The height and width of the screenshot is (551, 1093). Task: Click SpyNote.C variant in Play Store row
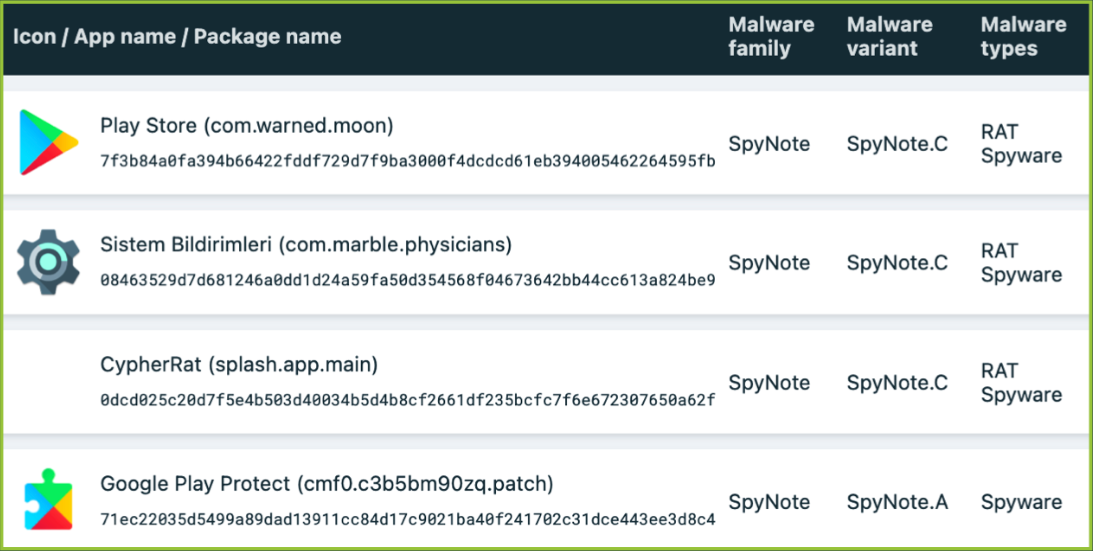coord(897,144)
